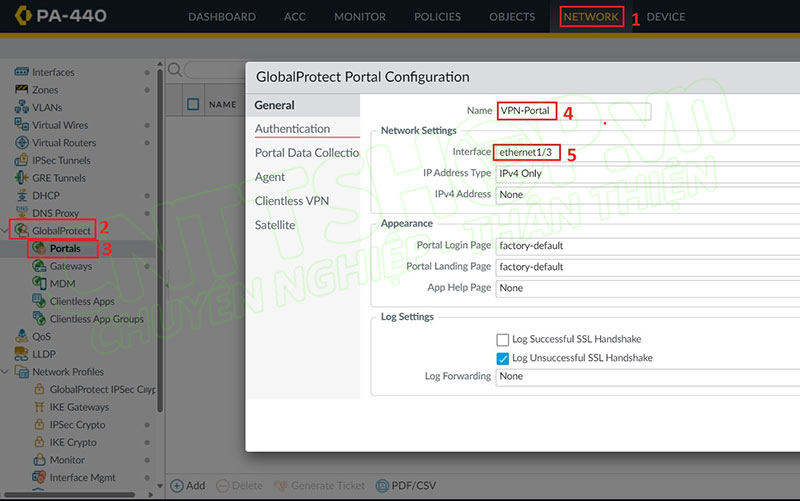Click the Portals icon
The image size is (800, 501).
(x=39, y=248)
